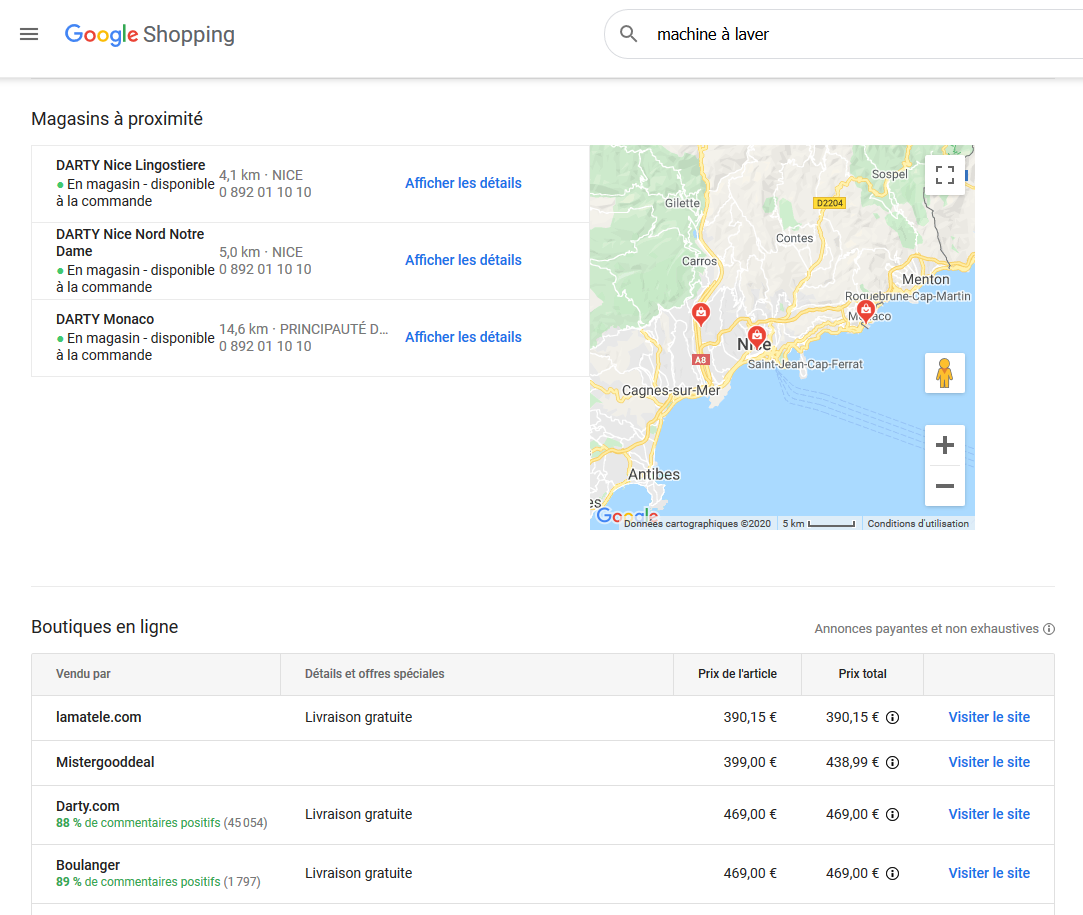This screenshot has width=1083, height=915.
Task: Select the DARTY Nice Nord Notre Dame name
Action: [x=130, y=242]
